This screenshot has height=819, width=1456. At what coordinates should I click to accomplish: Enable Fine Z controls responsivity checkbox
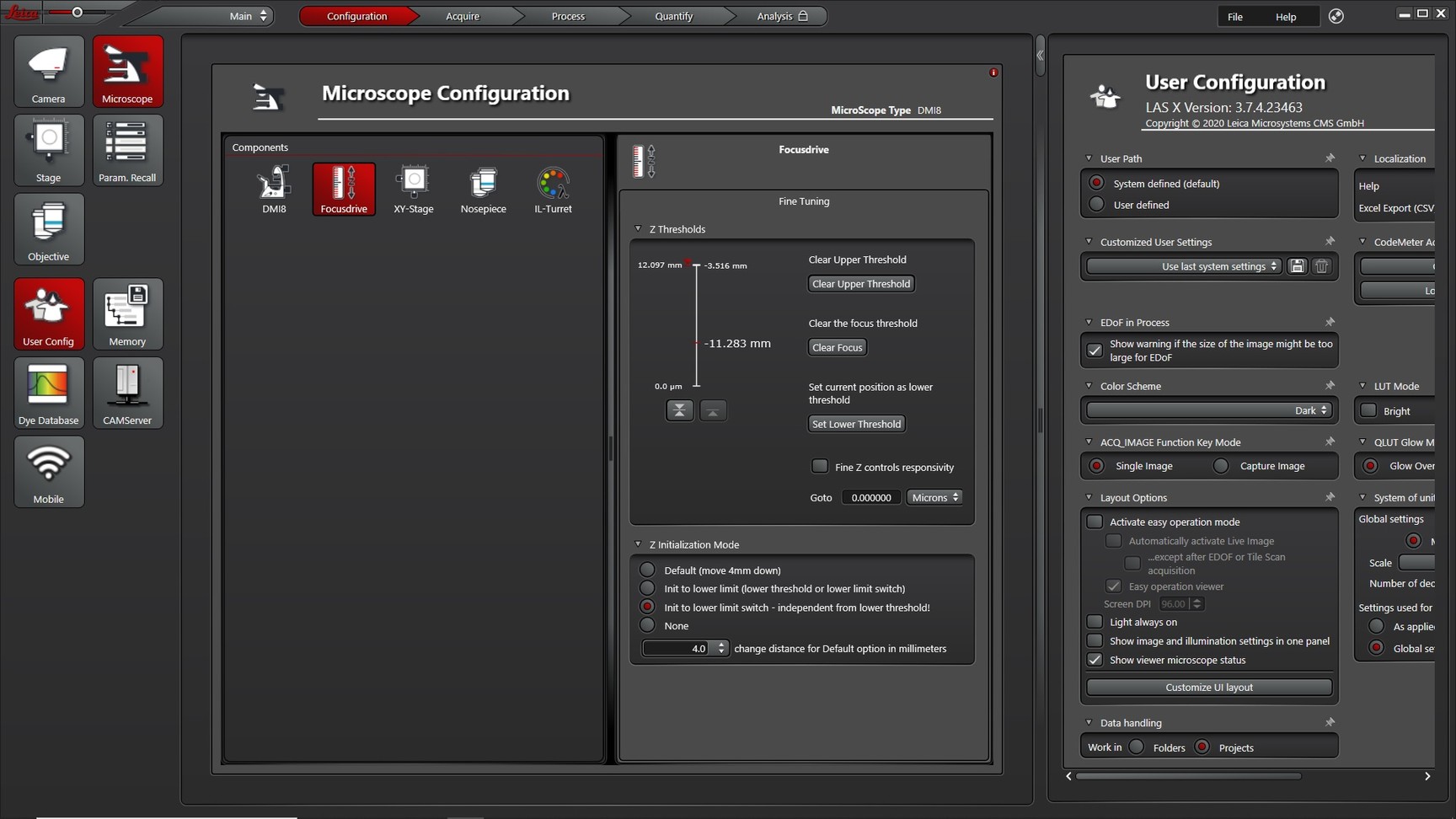[819, 466]
